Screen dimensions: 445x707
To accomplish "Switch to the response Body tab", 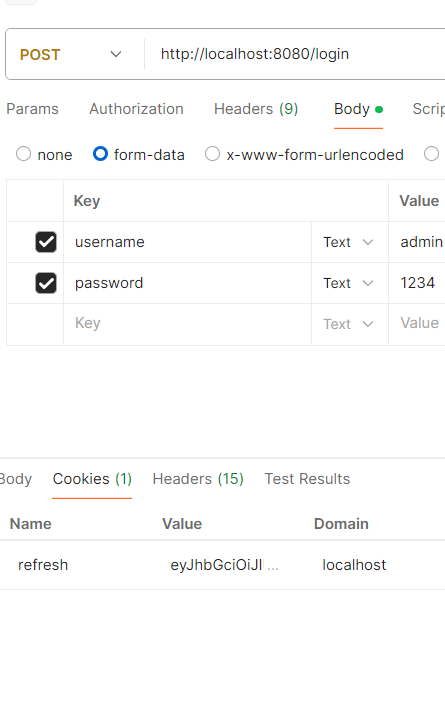I will click(x=16, y=479).
